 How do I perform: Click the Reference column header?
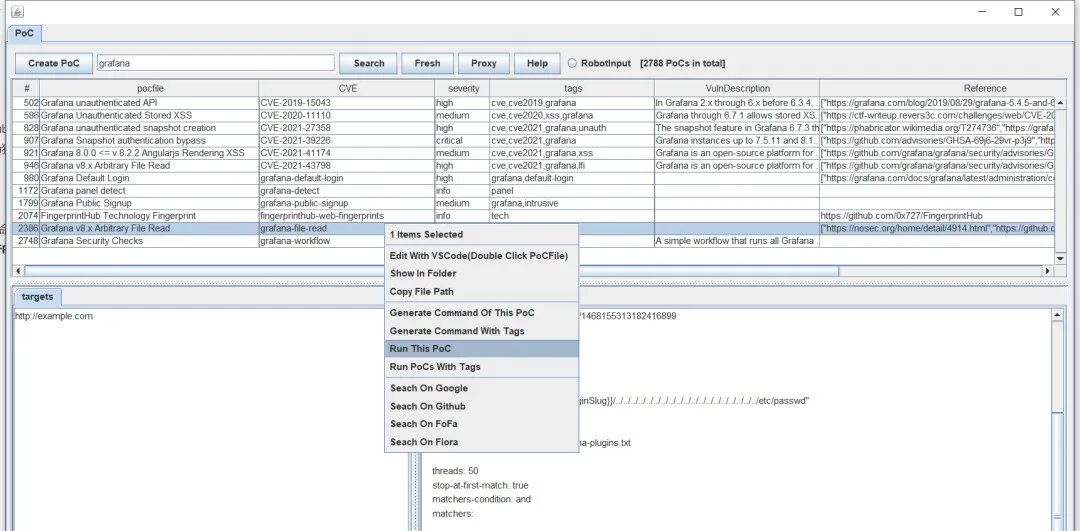pos(937,88)
